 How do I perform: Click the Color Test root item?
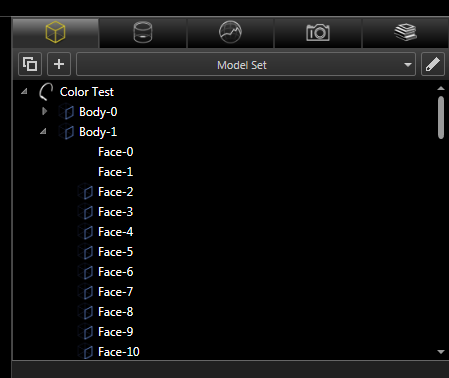click(87, 92)
